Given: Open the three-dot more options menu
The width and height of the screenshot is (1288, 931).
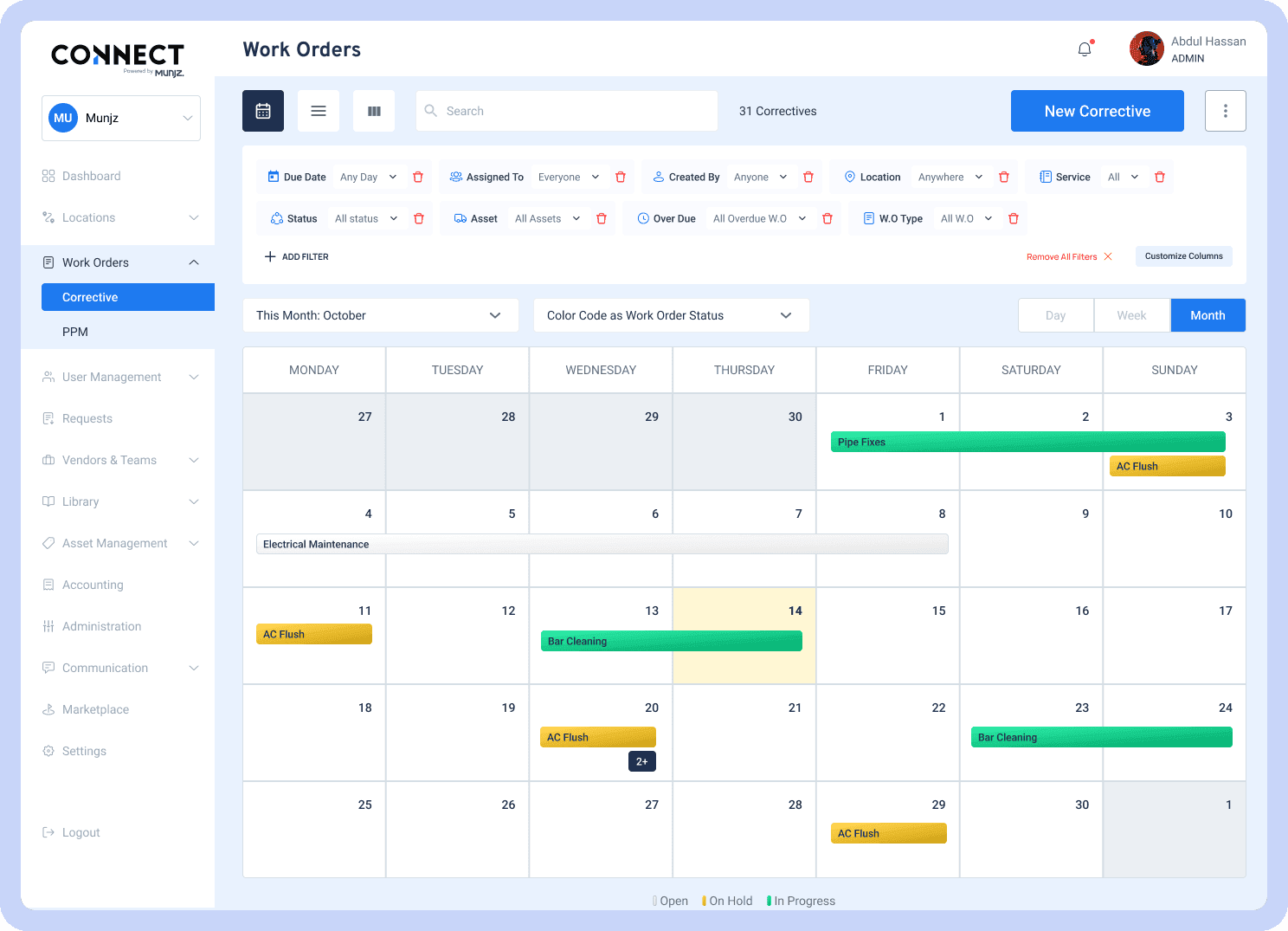Looking at the screenshot, I should pos(1225,111).
